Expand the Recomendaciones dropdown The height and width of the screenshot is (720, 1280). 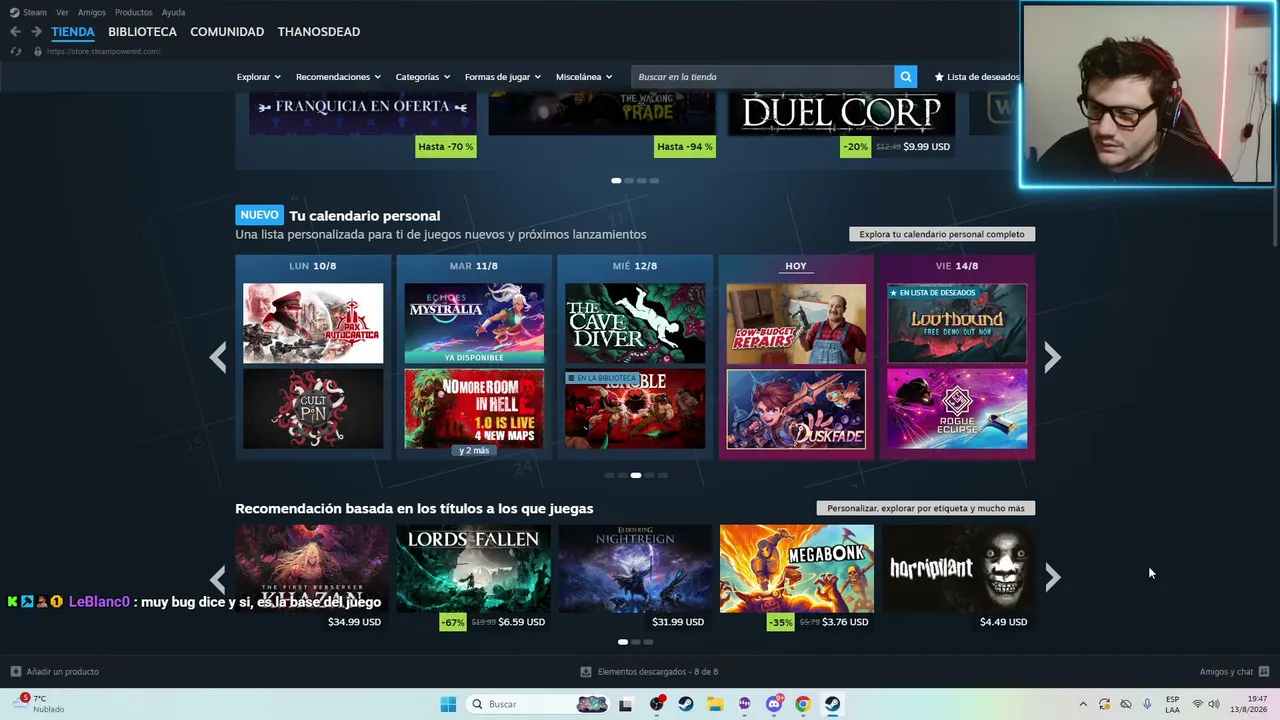[x=338, y=77]
